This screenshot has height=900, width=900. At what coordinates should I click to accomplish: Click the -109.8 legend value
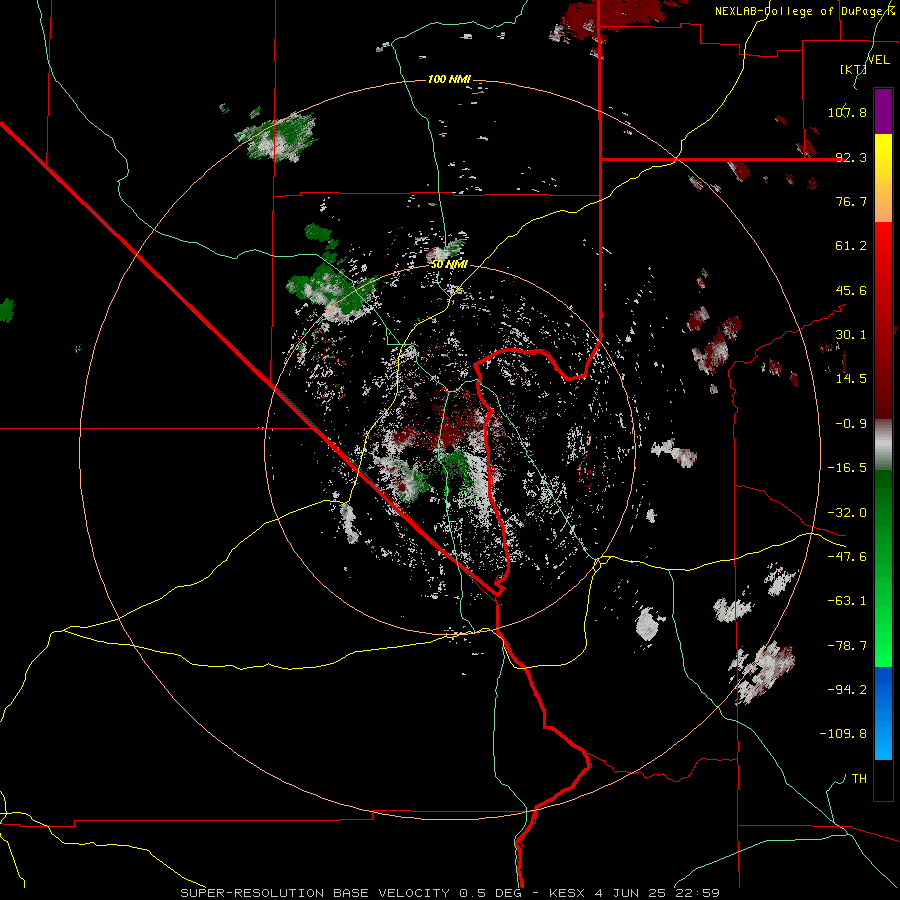[x=843, y=734]
